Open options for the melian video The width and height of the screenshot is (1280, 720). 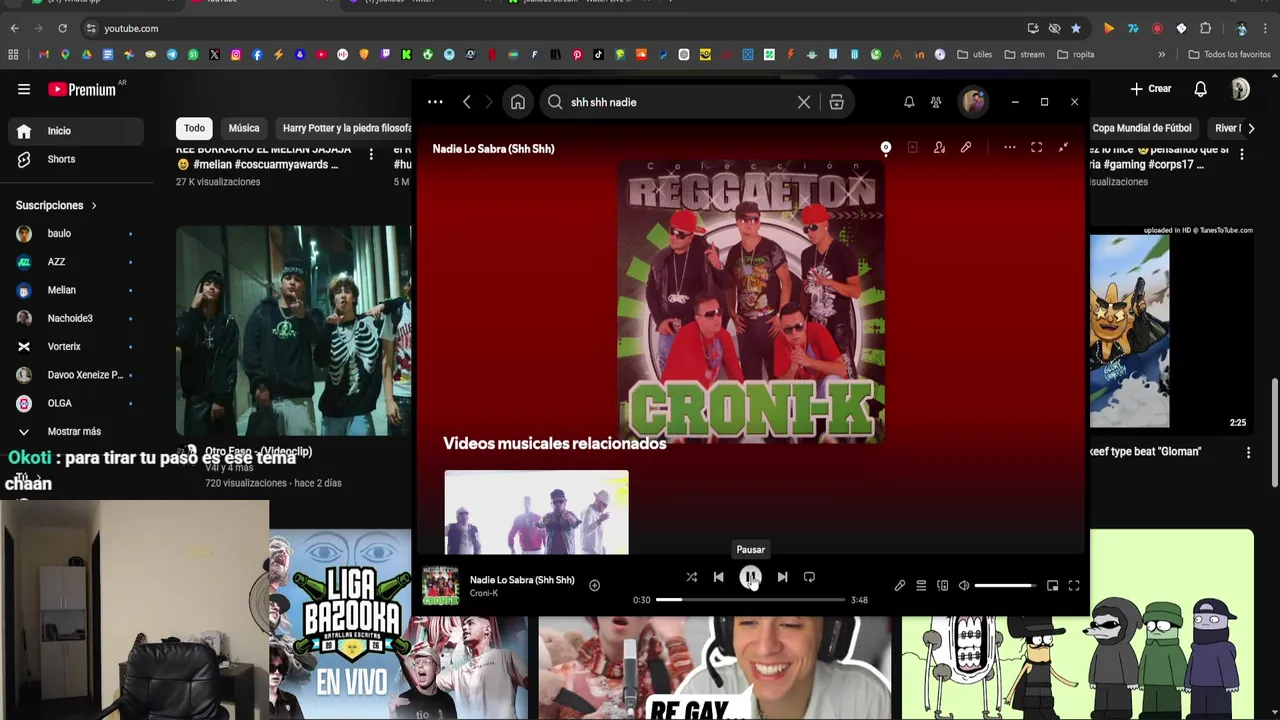371,154
